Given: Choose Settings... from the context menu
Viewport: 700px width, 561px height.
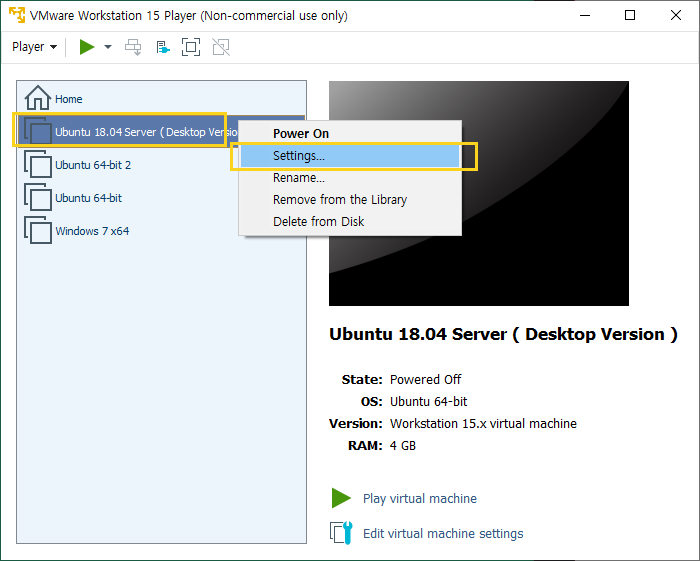Looking at the screenshot, I should [350, 156].
